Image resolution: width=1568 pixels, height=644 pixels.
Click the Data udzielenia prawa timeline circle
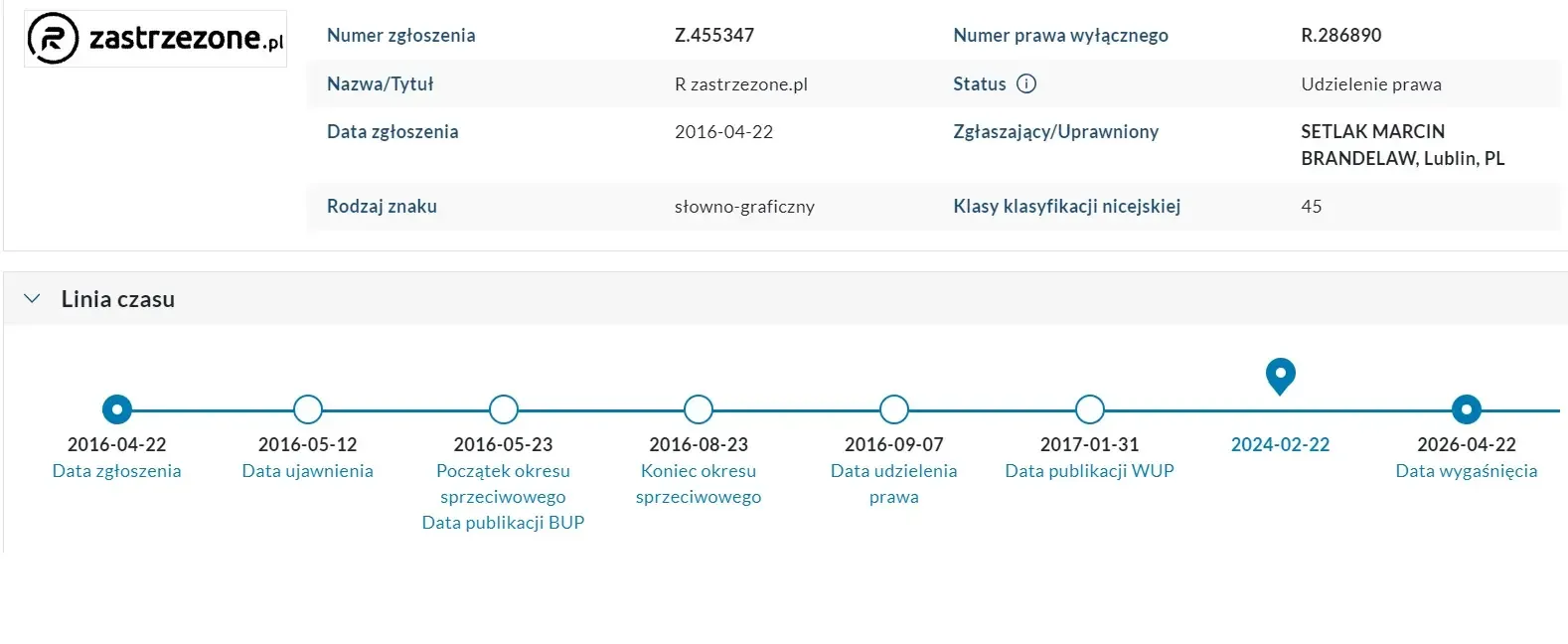892,409
